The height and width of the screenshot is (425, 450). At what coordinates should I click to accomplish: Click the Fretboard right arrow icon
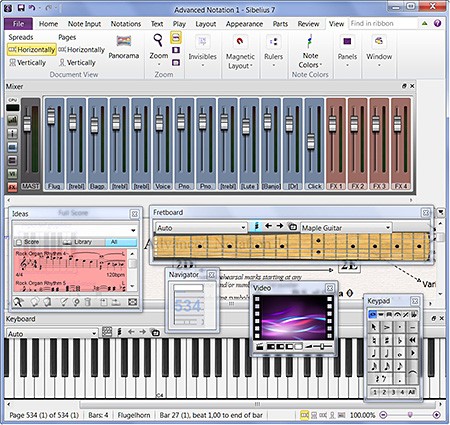pos(280,226)
